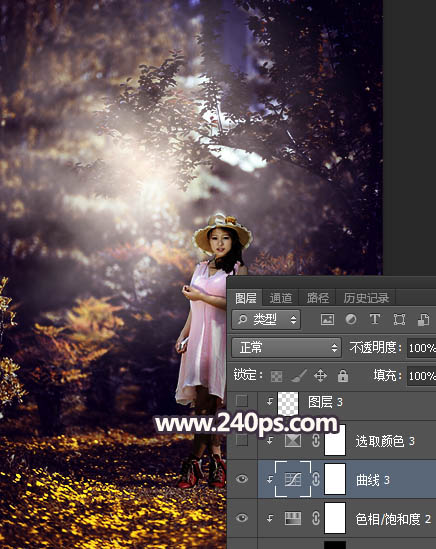Switch to the 历史记录 tab

coord(366,298)
